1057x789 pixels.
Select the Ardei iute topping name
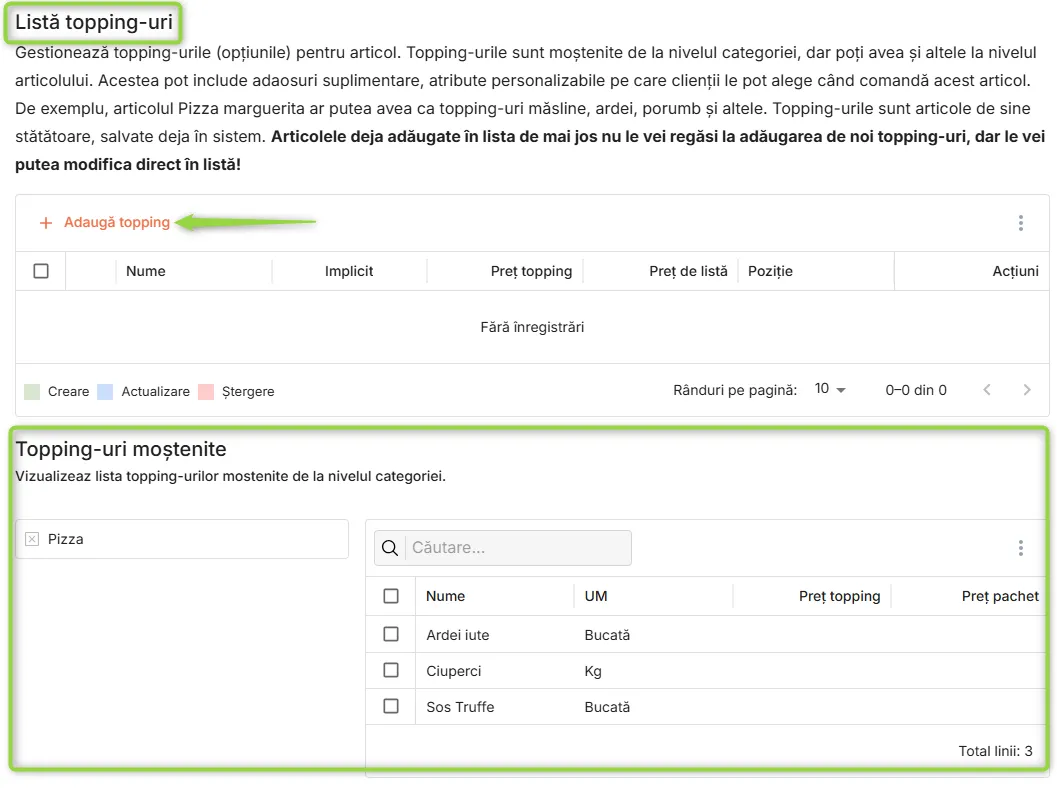click(x=458, y=635)
